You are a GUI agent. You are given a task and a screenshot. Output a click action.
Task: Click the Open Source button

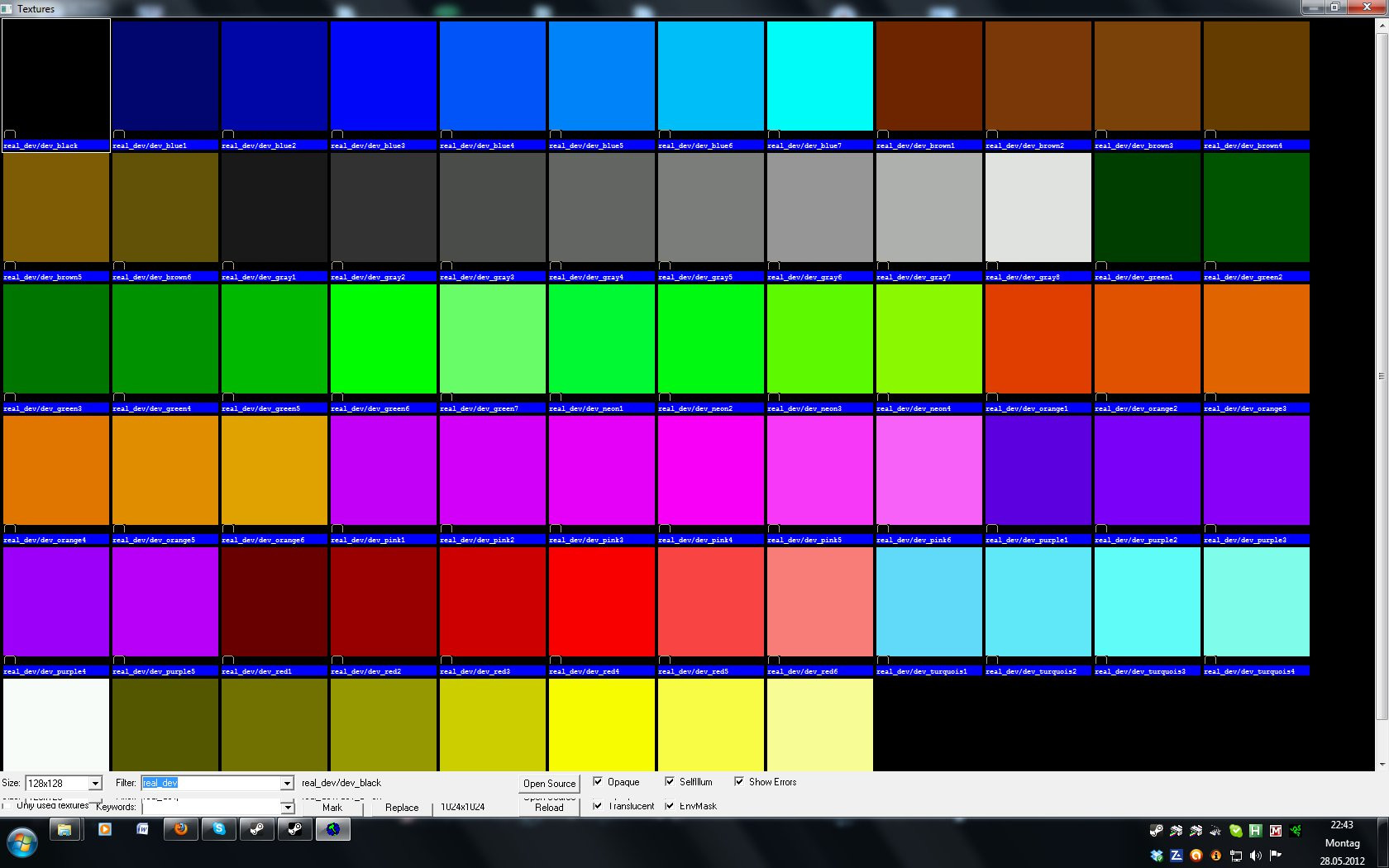point(549,783)
